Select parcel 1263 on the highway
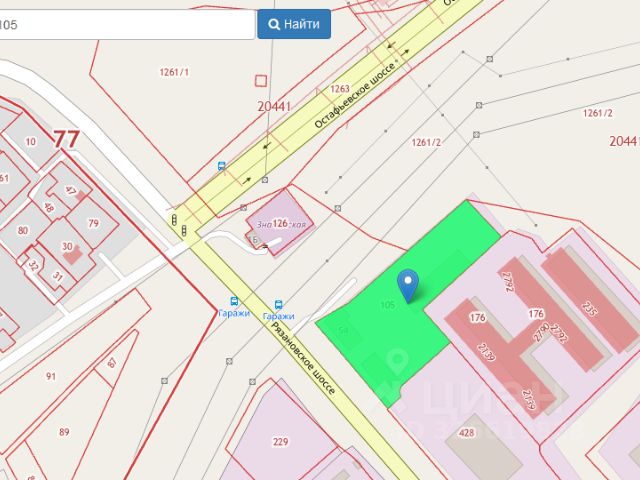This screenshot has height=480, width=640. [x=340, y=89]
